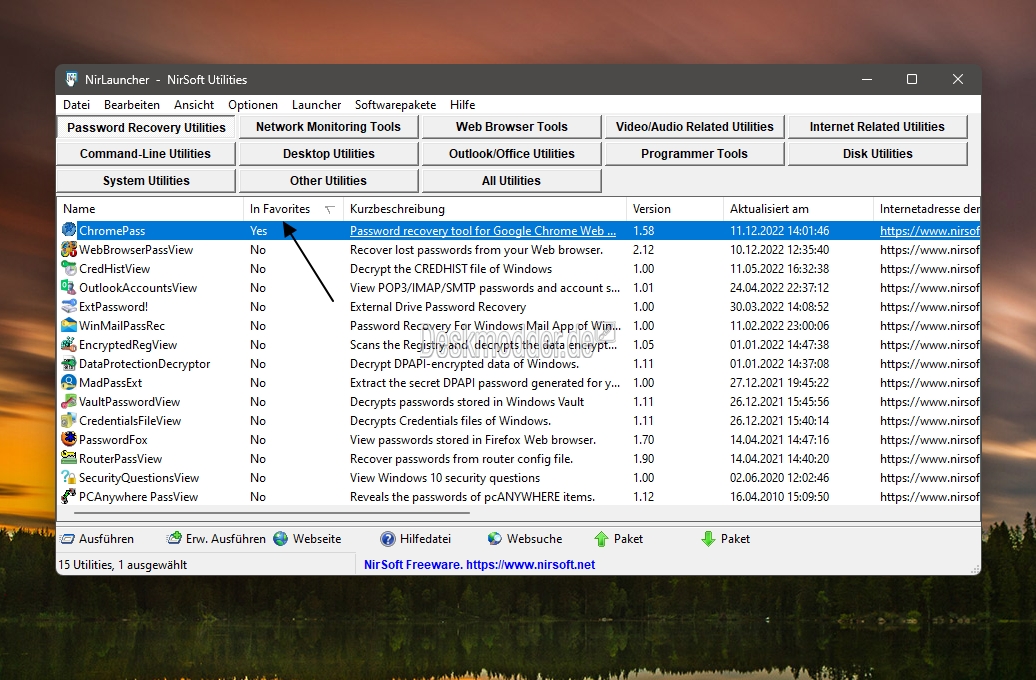The image size is (1036, 680).
Task: Click the VaultPasswordView row icon
Action: (x=69, y=401)
